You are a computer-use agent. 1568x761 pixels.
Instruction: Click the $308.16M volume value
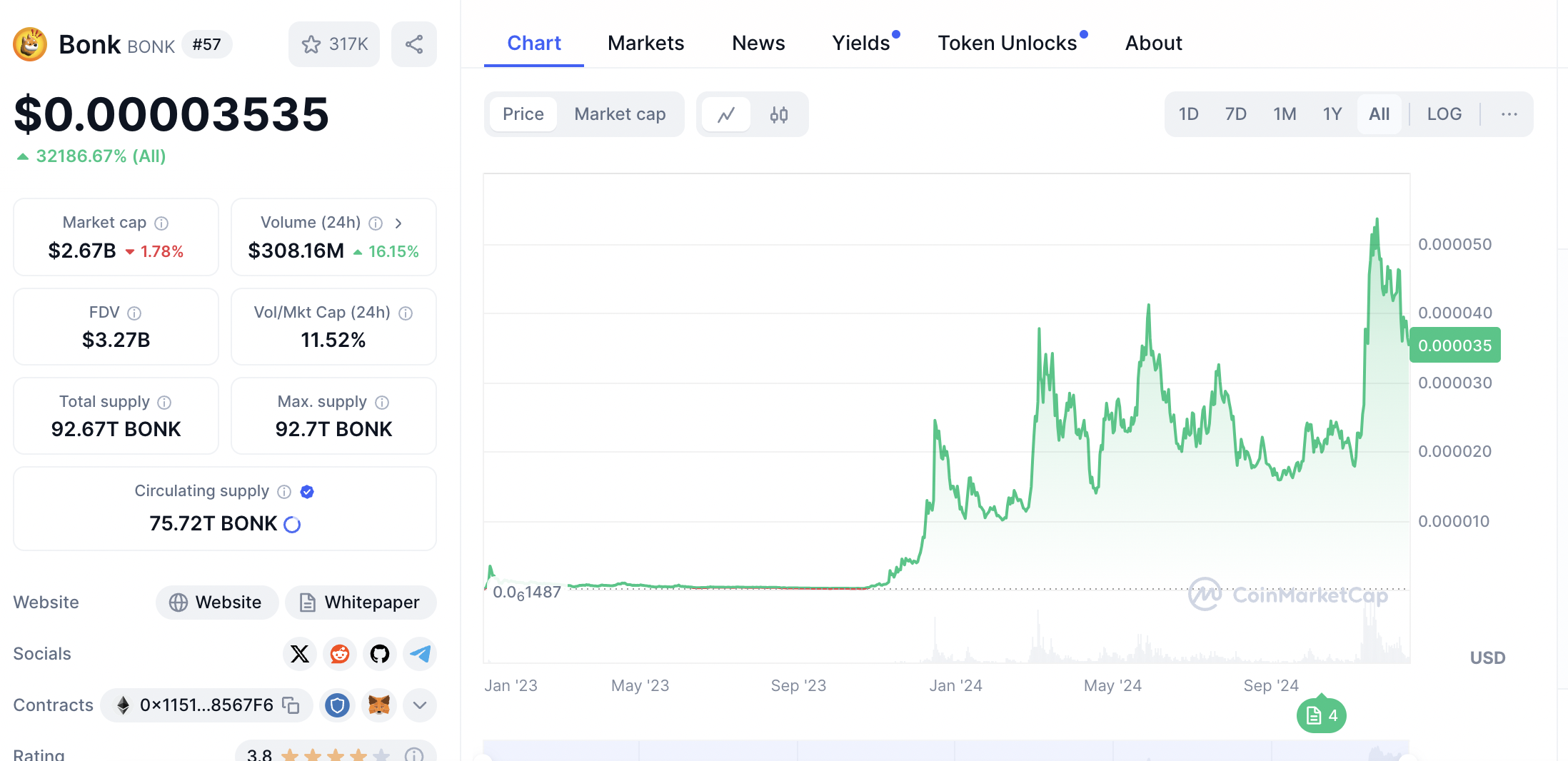pyautogui.click(x=296, y=251)
